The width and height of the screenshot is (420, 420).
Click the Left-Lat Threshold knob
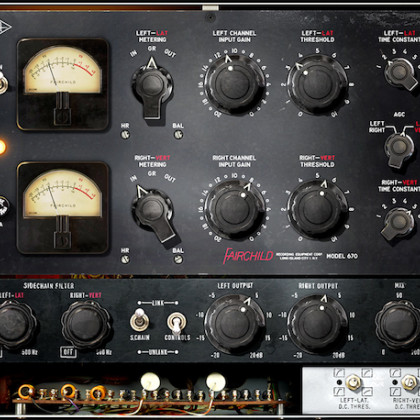(x=317, y=84)
